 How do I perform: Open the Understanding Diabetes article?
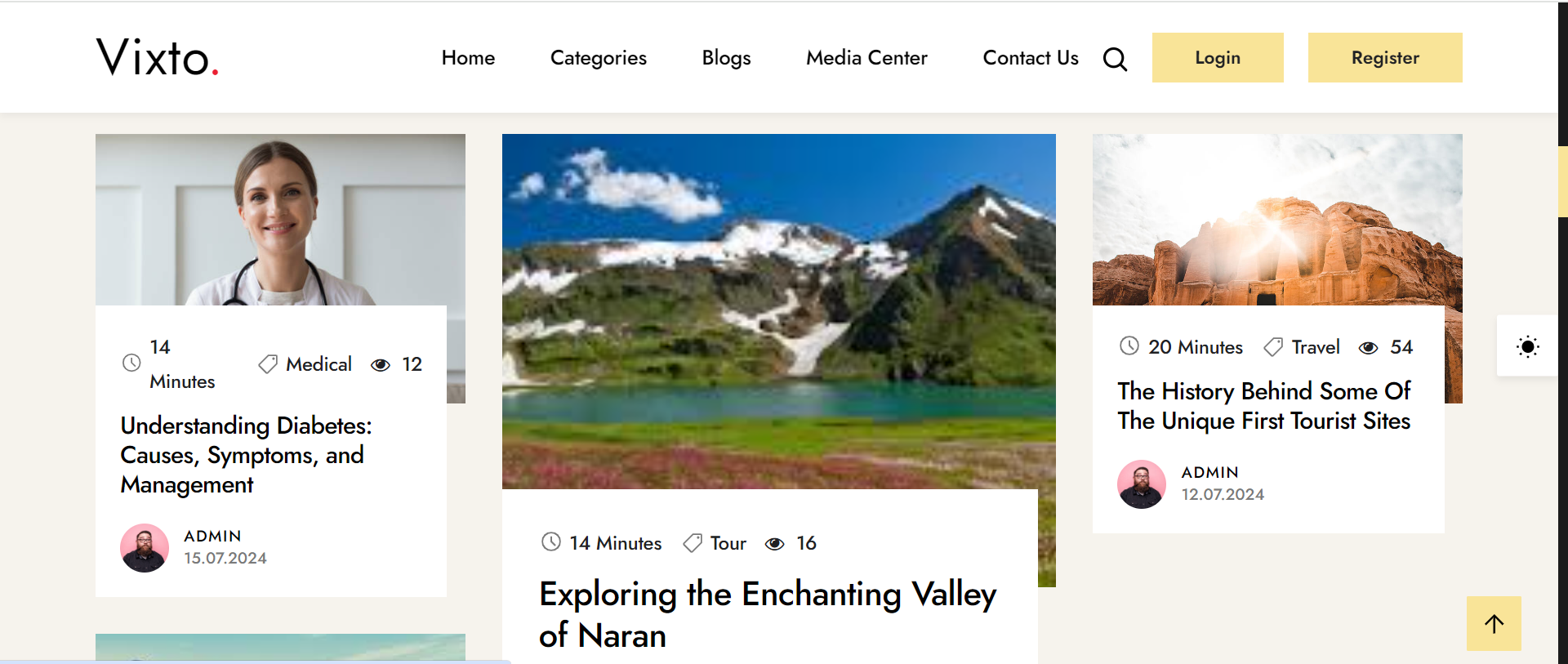(246, 455)
